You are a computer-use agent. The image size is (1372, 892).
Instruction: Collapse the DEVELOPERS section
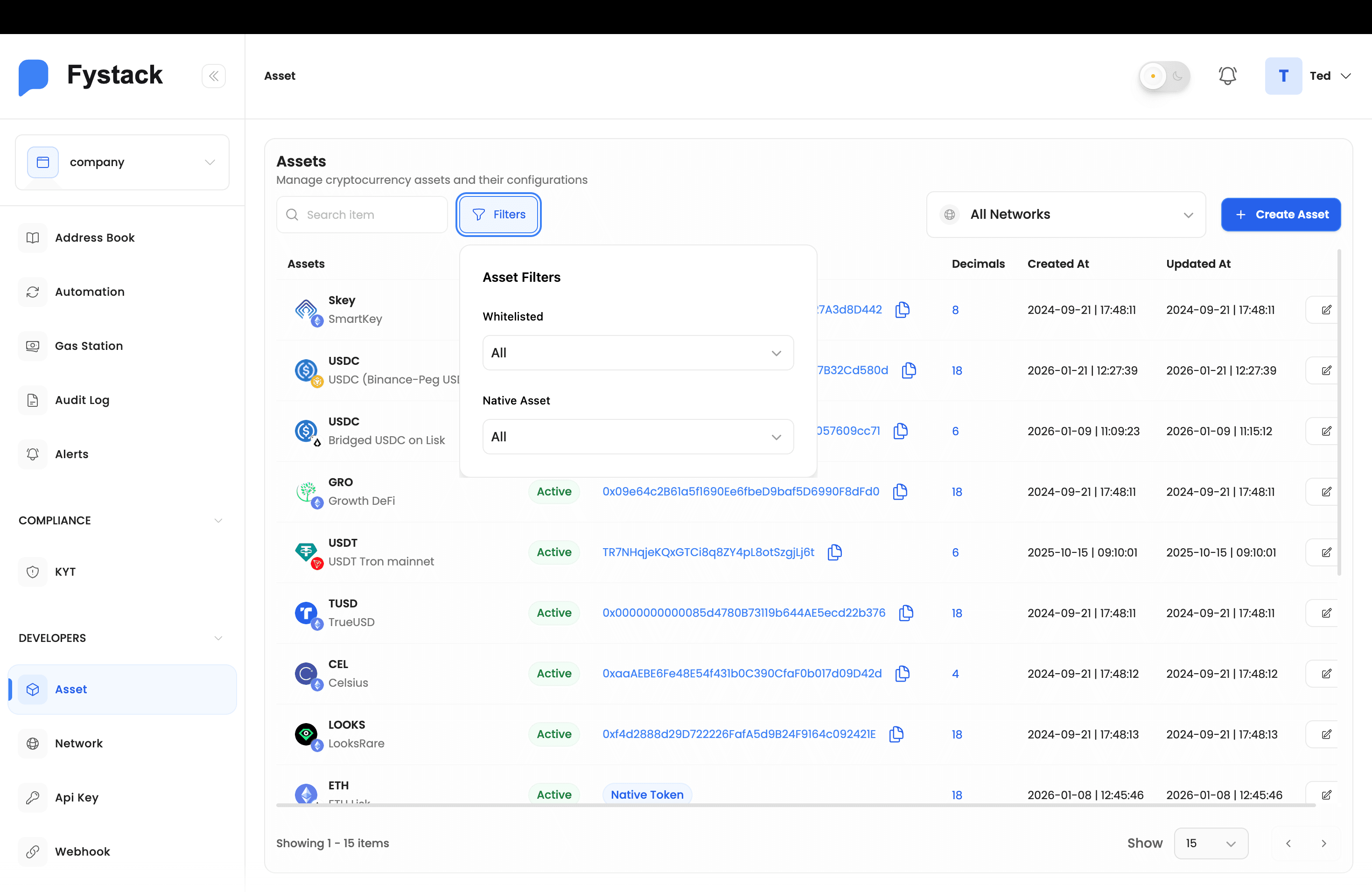coord(218,638)
